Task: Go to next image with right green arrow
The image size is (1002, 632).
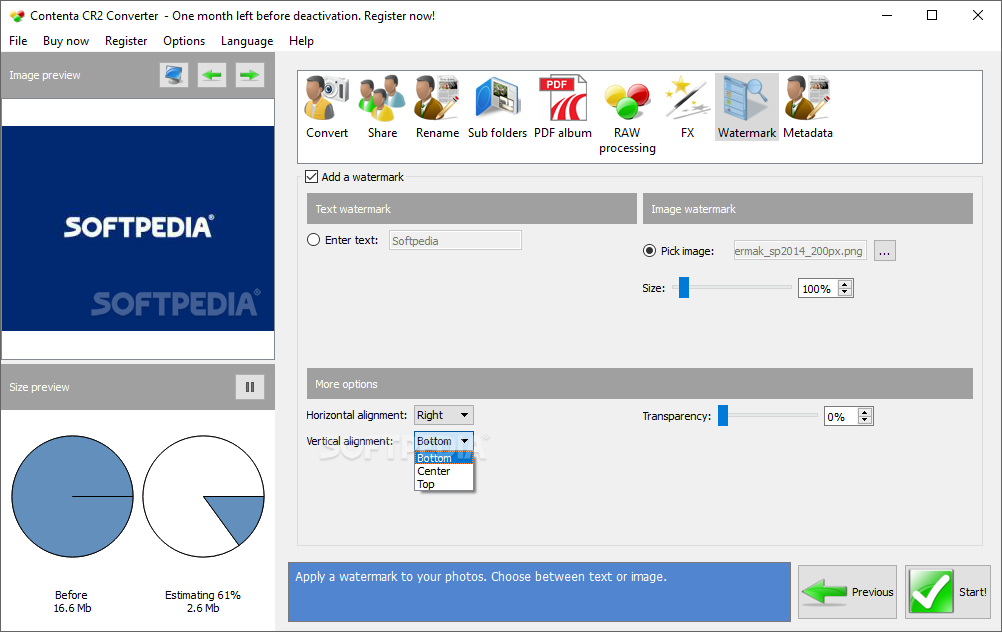Action: click(x=249, y=75)
